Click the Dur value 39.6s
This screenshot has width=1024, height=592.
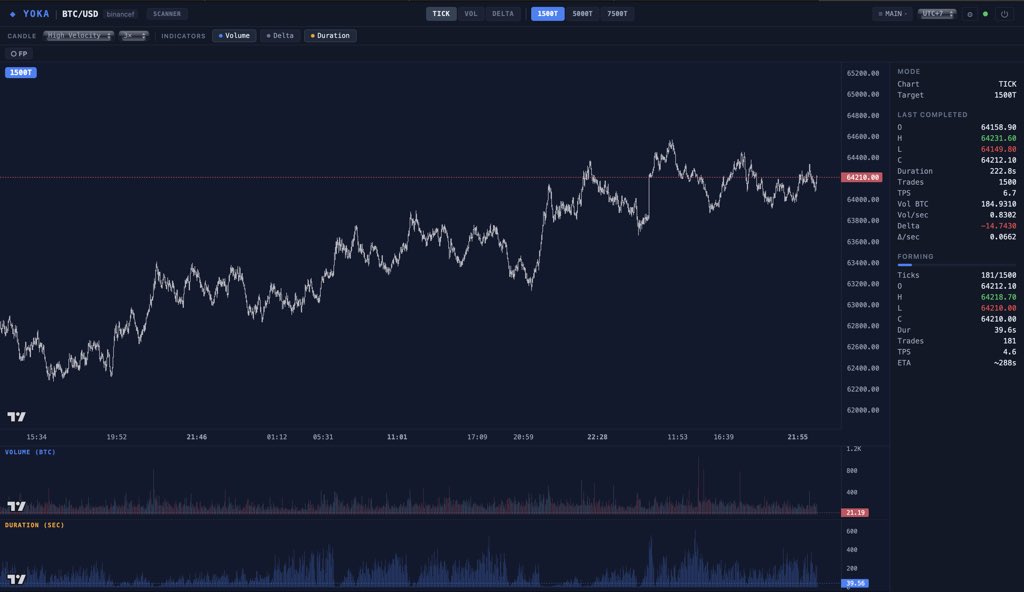click(x=1005, y=330)
